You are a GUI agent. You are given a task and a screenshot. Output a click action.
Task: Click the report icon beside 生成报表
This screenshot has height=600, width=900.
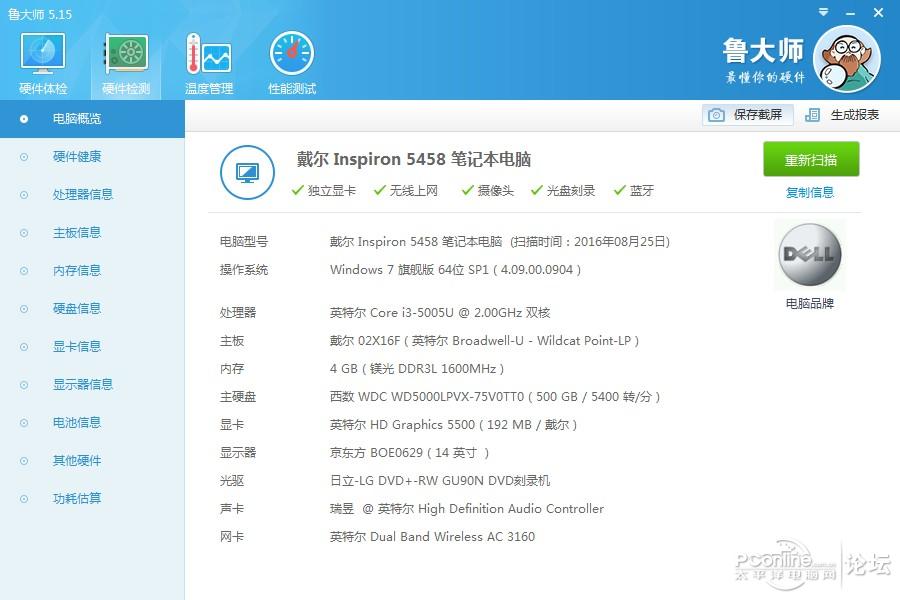pos(812,115)
